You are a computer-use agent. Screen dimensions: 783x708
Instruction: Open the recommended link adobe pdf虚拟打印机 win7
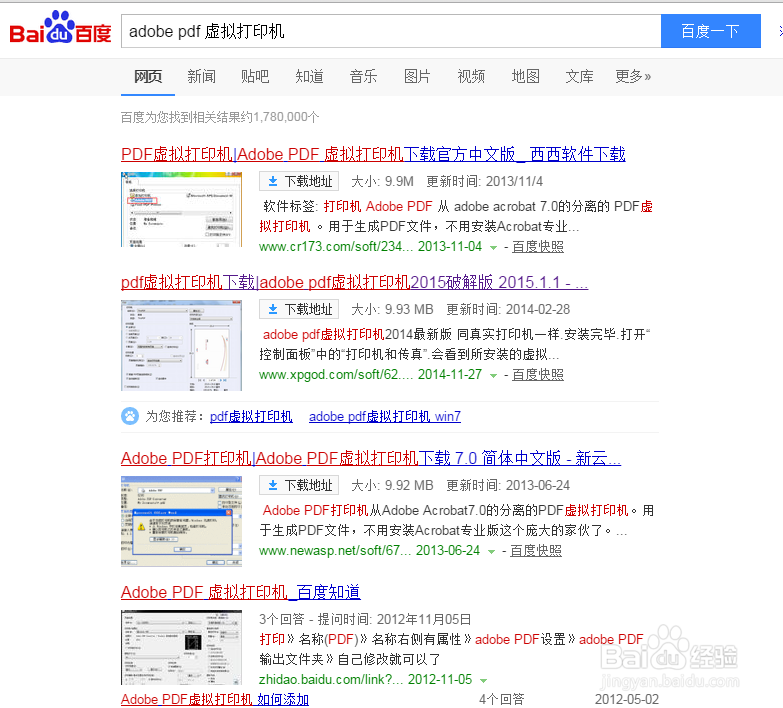pos(385,416)
